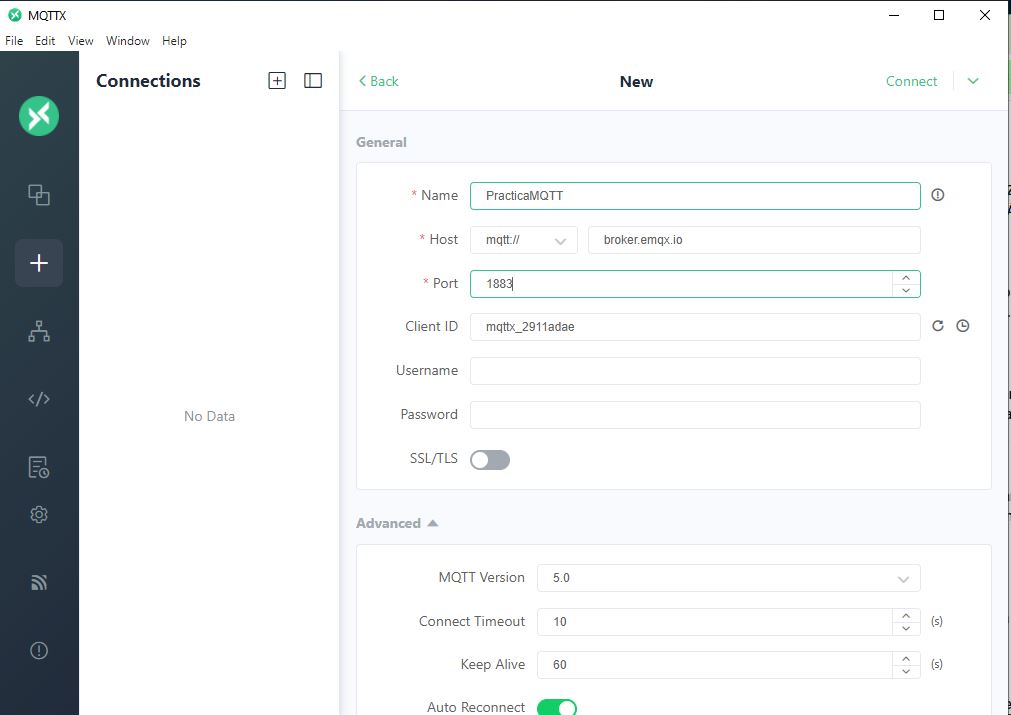Open the Log icon in sidebar
This screenshot has height=715, width=1011.
click(x=39, y=467)
